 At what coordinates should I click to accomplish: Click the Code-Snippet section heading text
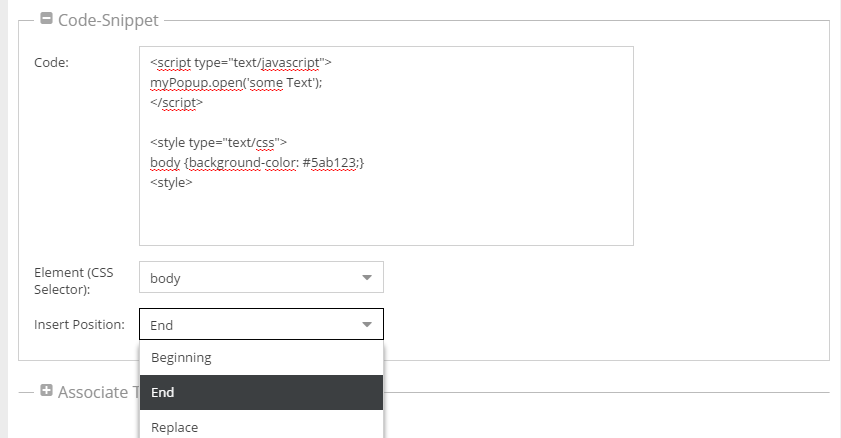[108, 19]
